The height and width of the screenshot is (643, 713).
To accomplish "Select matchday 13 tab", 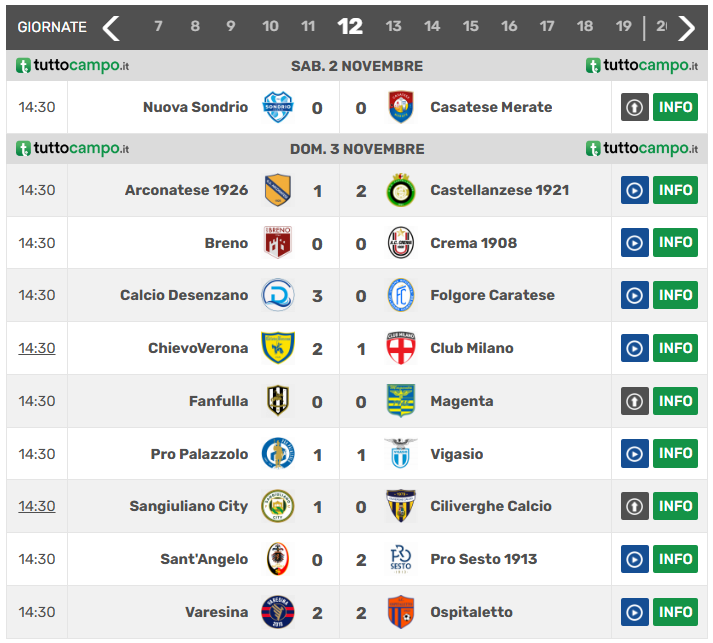I will (394, 27).
